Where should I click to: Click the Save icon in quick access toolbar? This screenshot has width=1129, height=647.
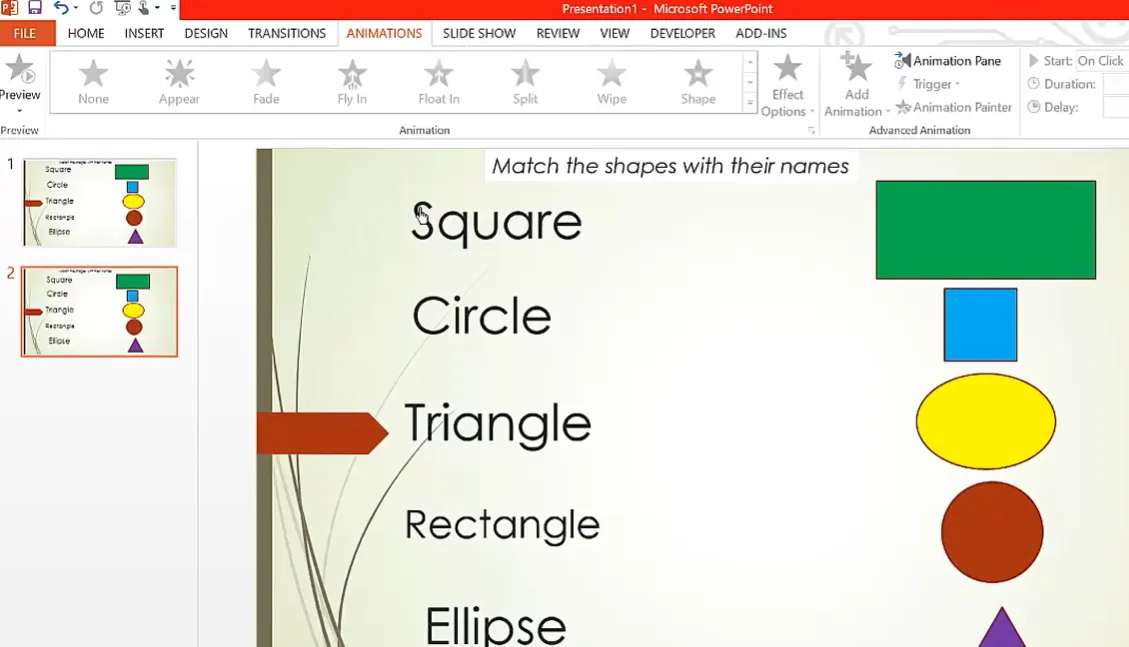pos(35,8)
